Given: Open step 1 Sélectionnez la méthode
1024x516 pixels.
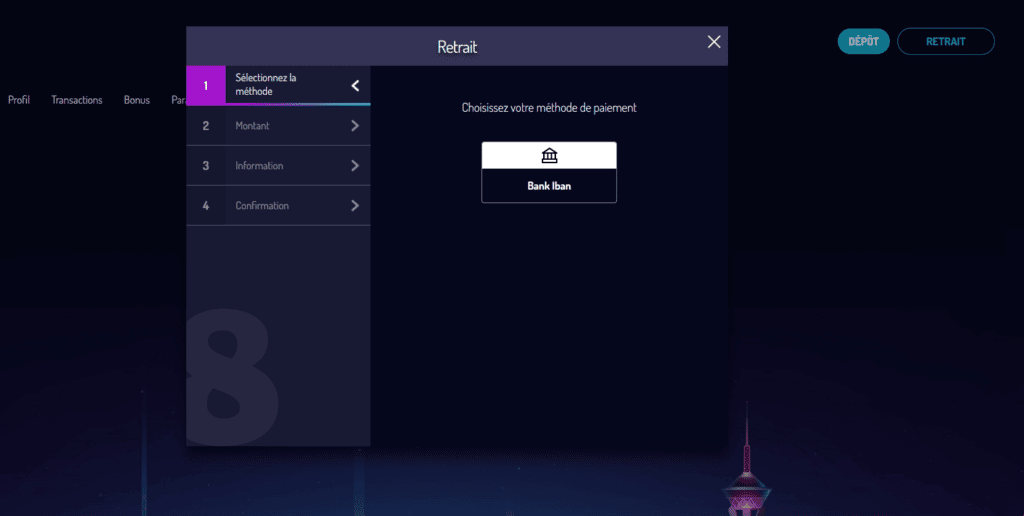Looking at the screenshot, I should (x=278, y=85).
